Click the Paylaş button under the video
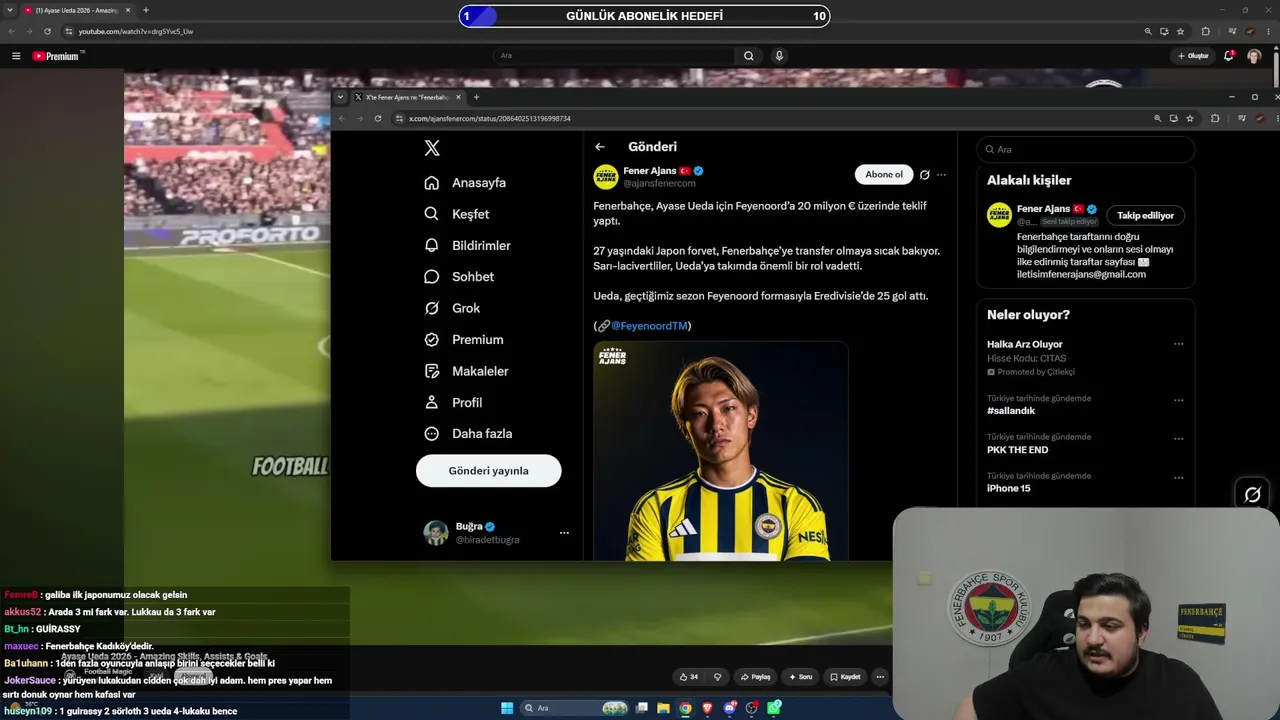The image size is (1280, 720). (x=755, y=677)
